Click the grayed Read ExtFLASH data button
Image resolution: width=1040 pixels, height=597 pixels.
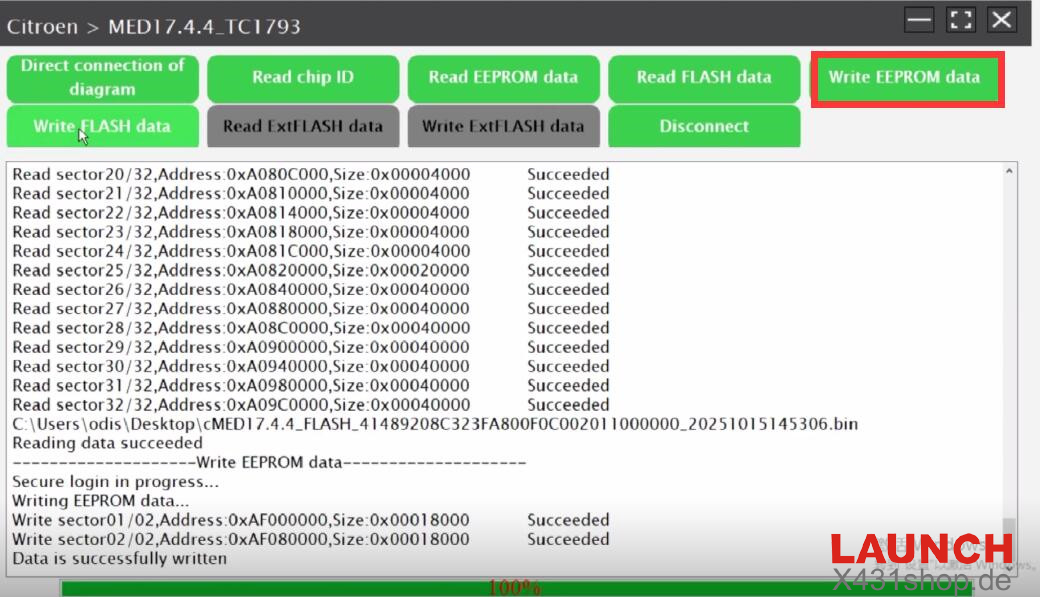tap(303, 127)
